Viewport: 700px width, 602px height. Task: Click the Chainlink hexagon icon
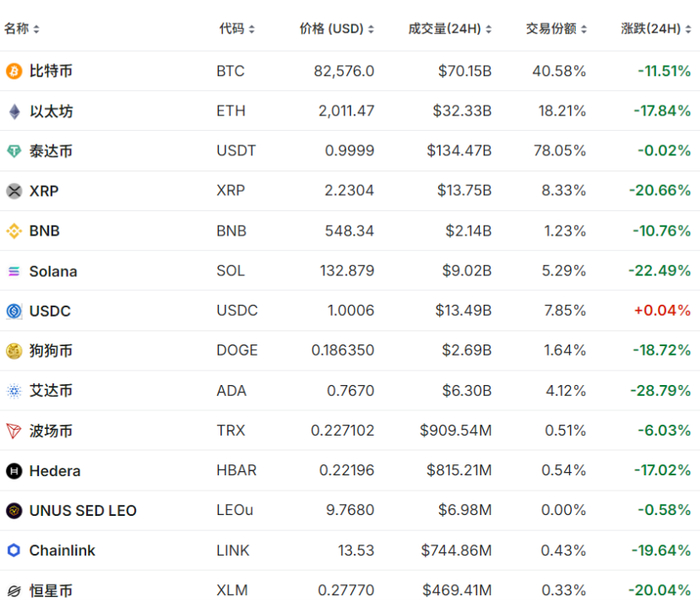tap(14, 550)
